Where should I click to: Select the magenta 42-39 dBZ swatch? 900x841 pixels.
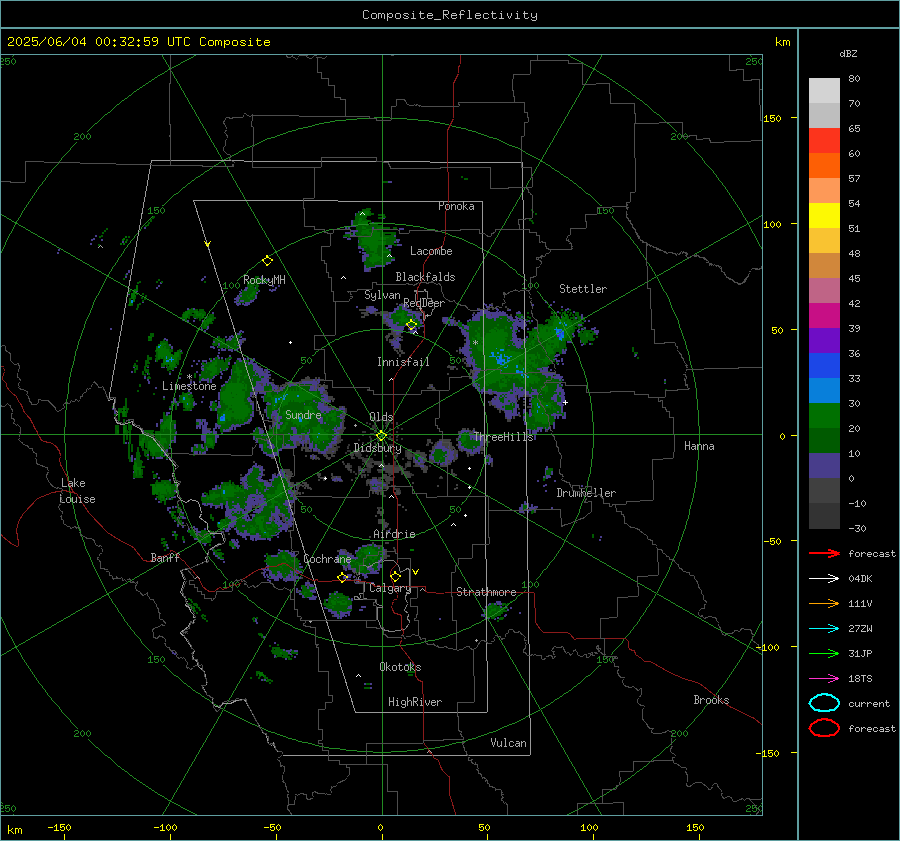coord(824,316)
